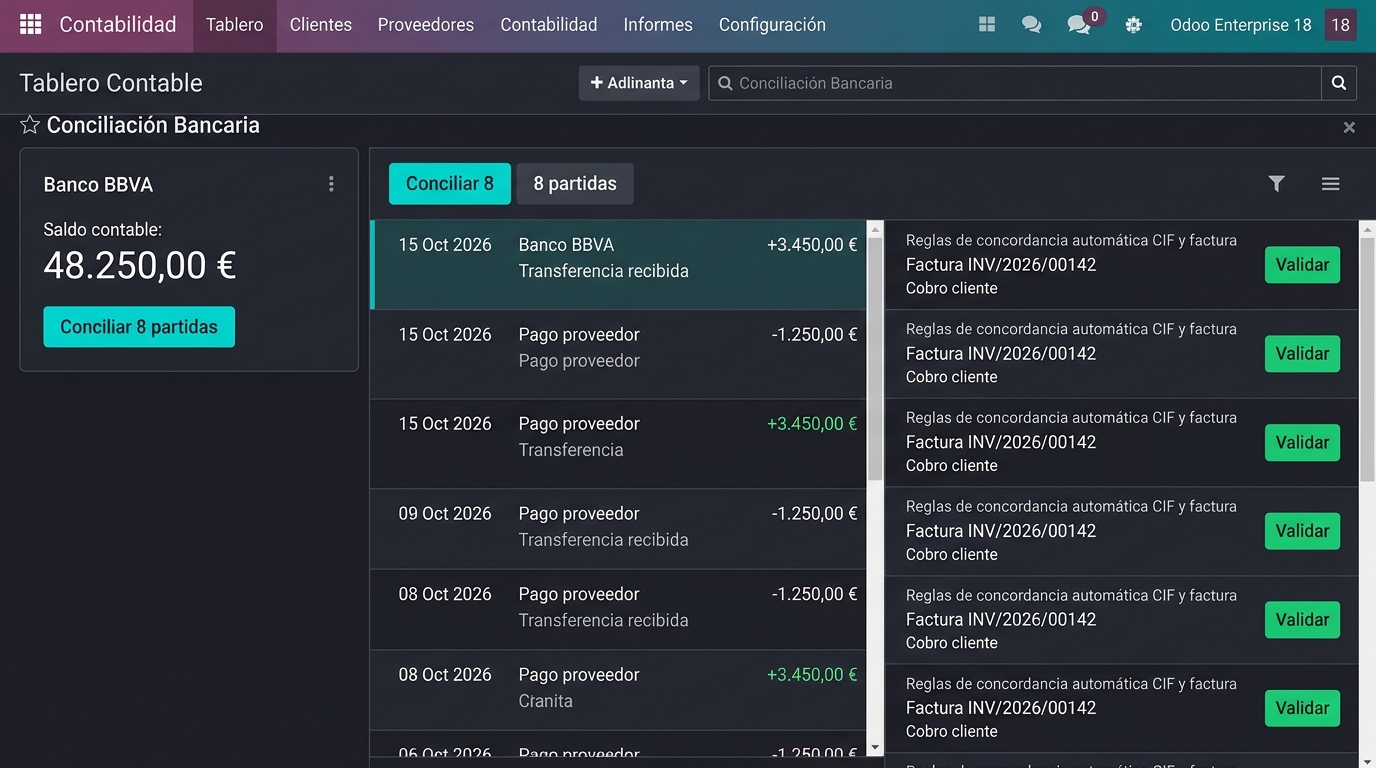Open the Proveedores menu
The height and width of the screenshot is (768, 1376).
(x=426, y=25)
